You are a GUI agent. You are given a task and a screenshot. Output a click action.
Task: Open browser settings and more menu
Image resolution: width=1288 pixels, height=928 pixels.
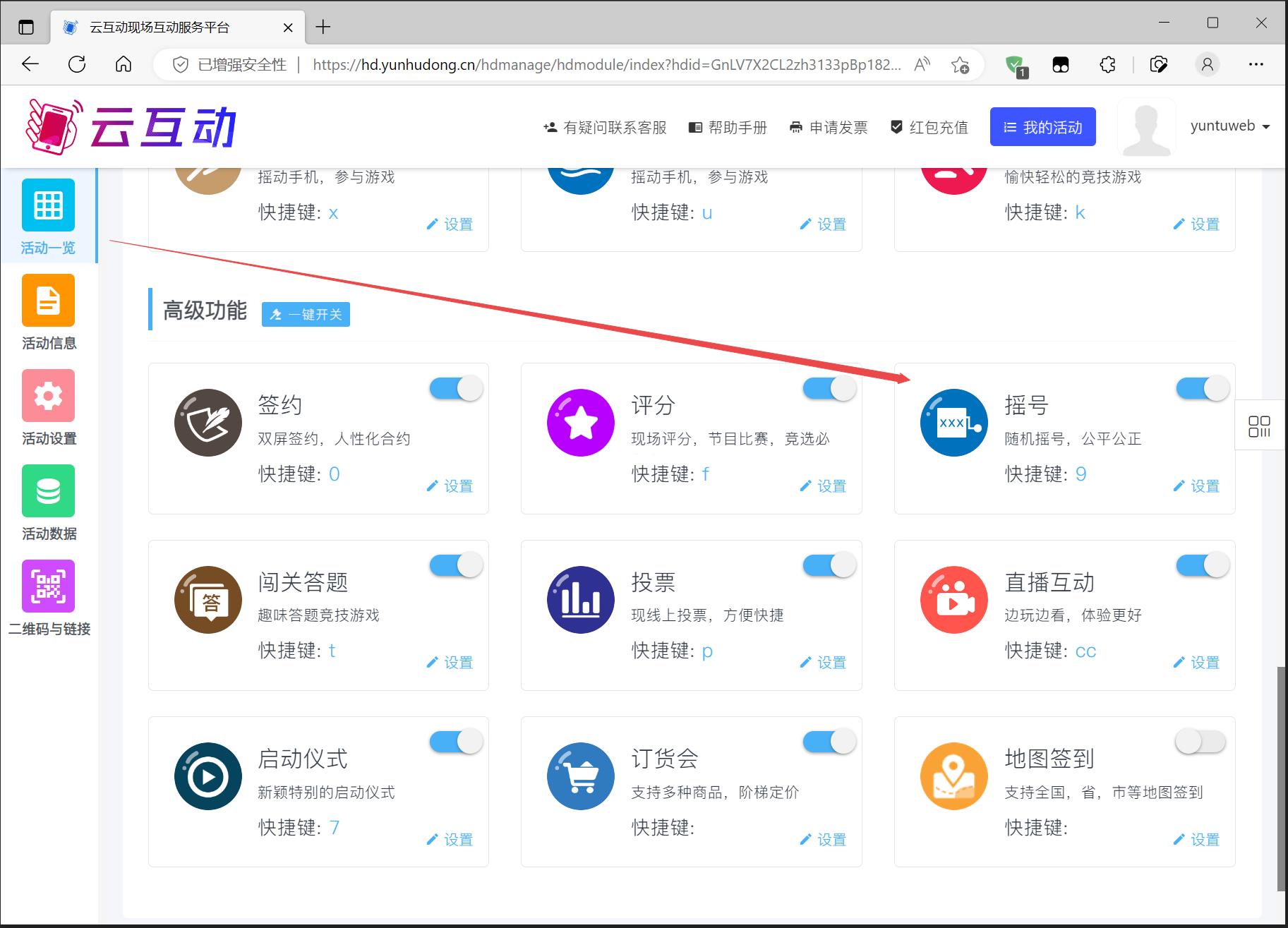click(1256, 65)
